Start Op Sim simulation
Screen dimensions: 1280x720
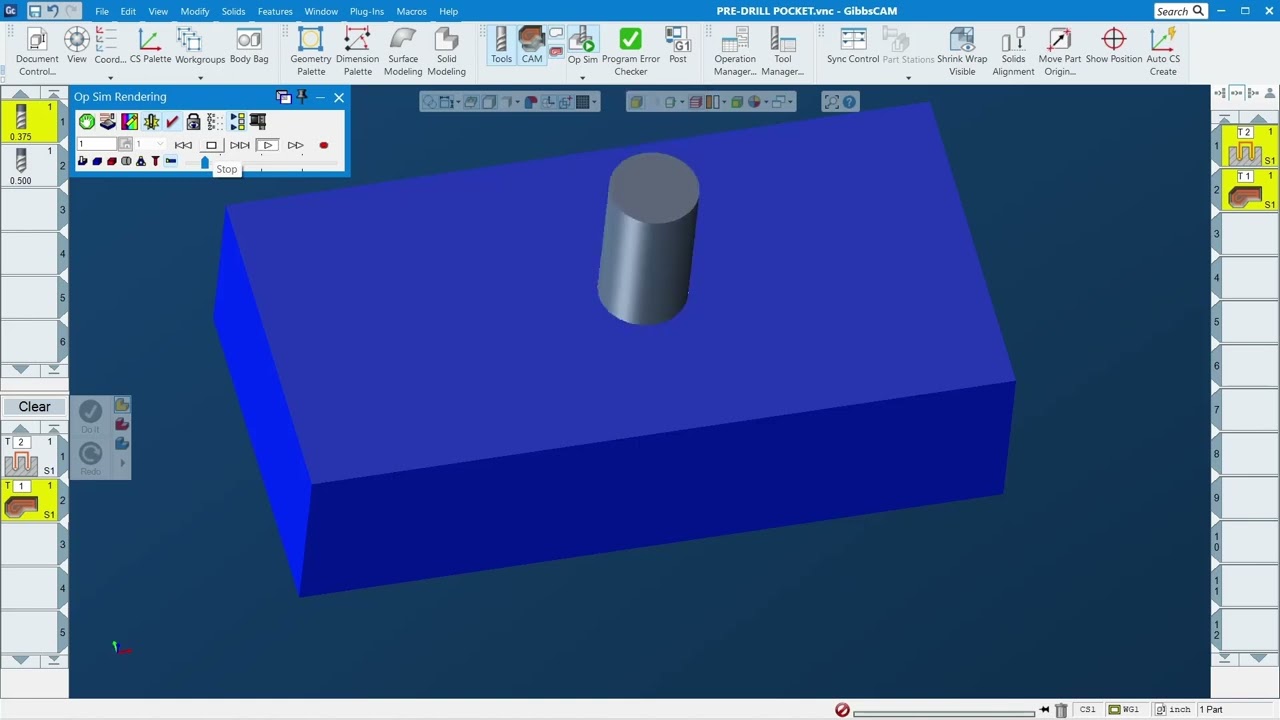coord(582,46)
